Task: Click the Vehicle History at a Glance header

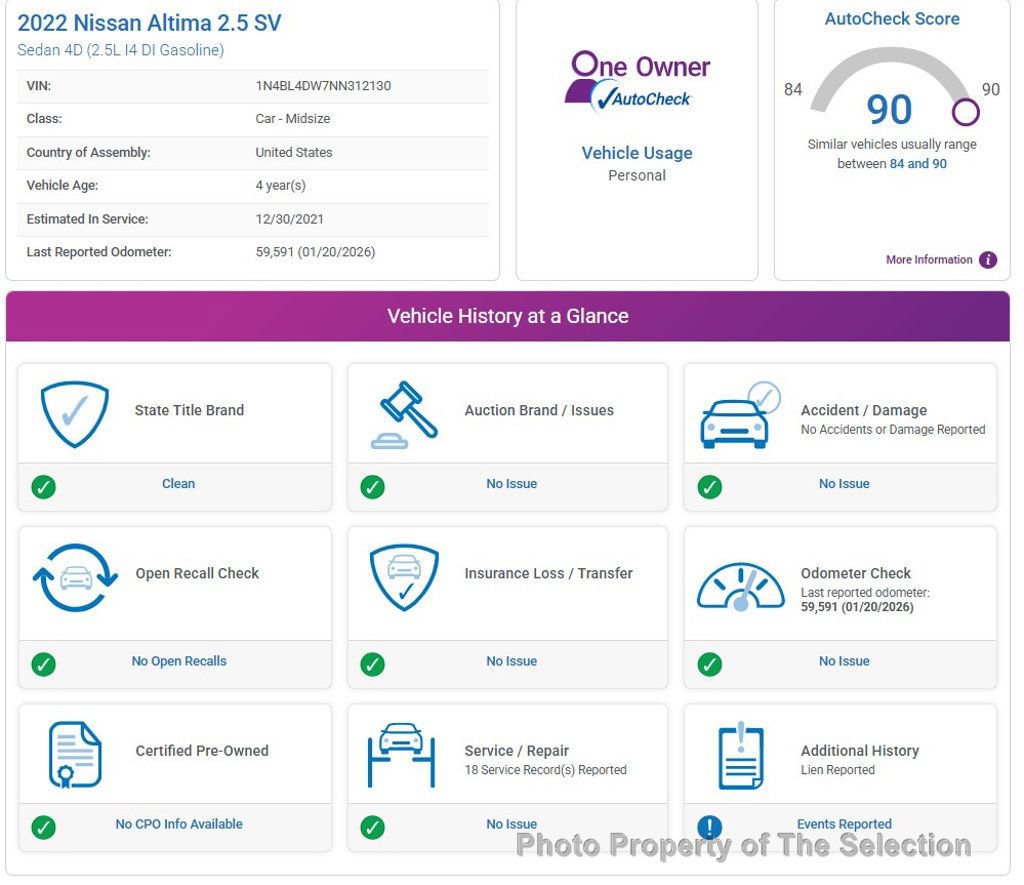Action: 508,316
